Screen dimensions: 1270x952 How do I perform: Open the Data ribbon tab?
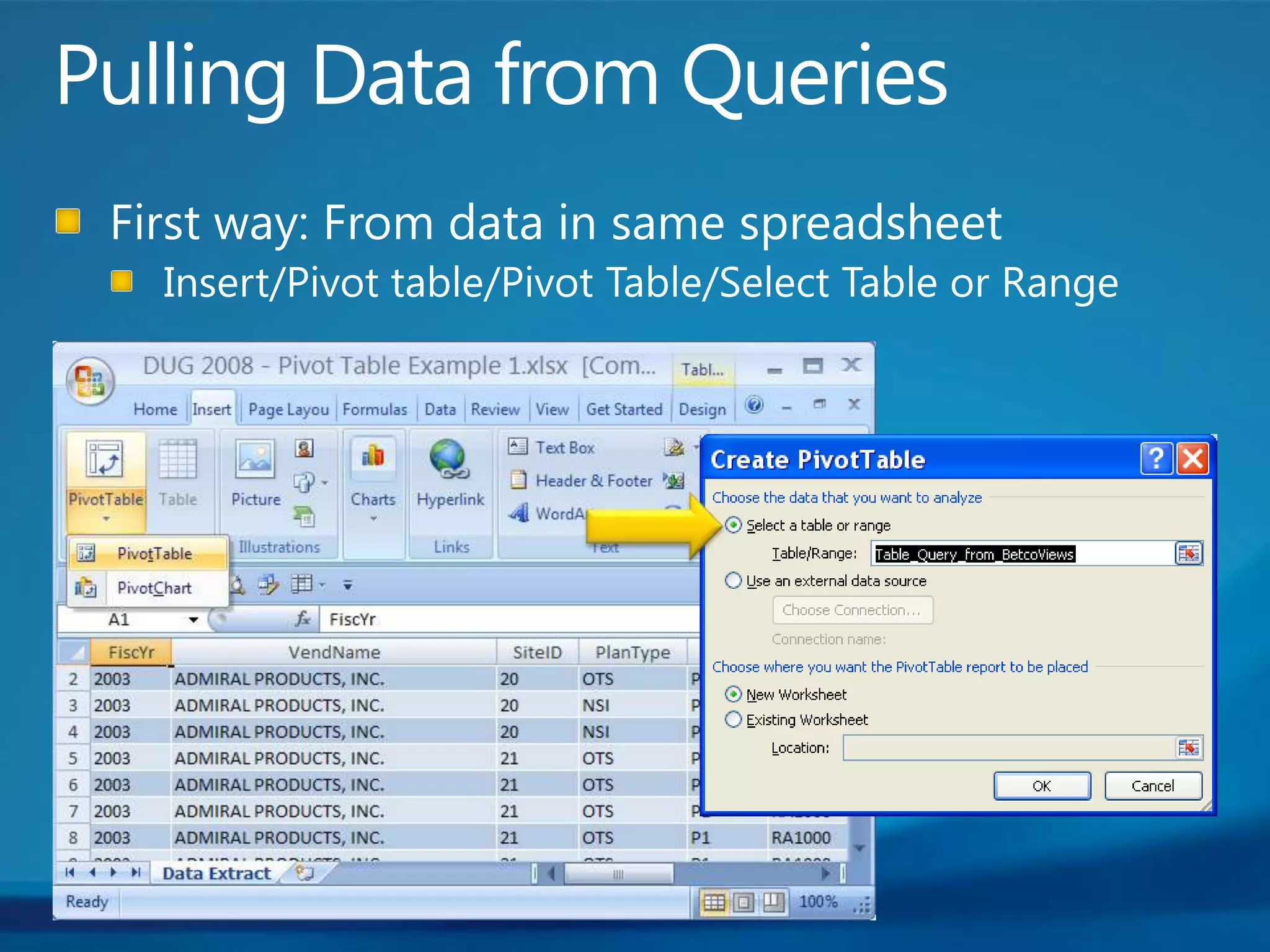click(x=440, y=410)
